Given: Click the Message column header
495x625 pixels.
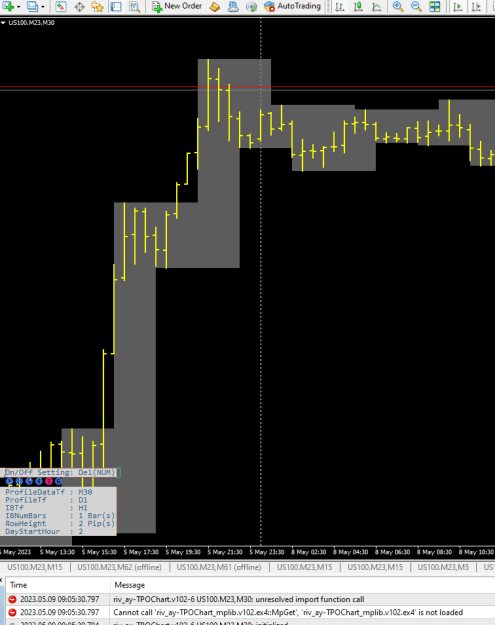Looking at the screenshot, I should click(x=302, y=585).
